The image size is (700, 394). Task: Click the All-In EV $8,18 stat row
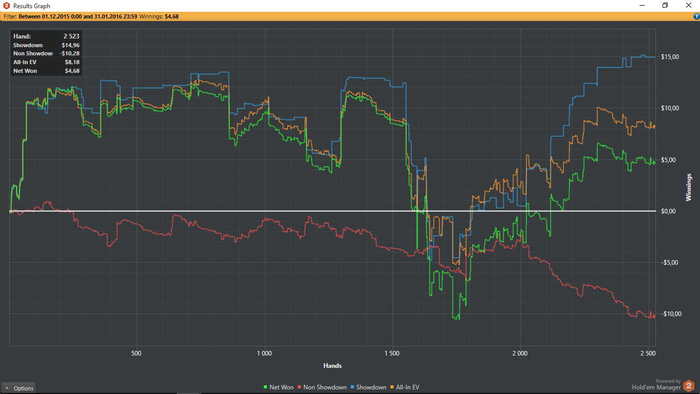tap(46, 62)
